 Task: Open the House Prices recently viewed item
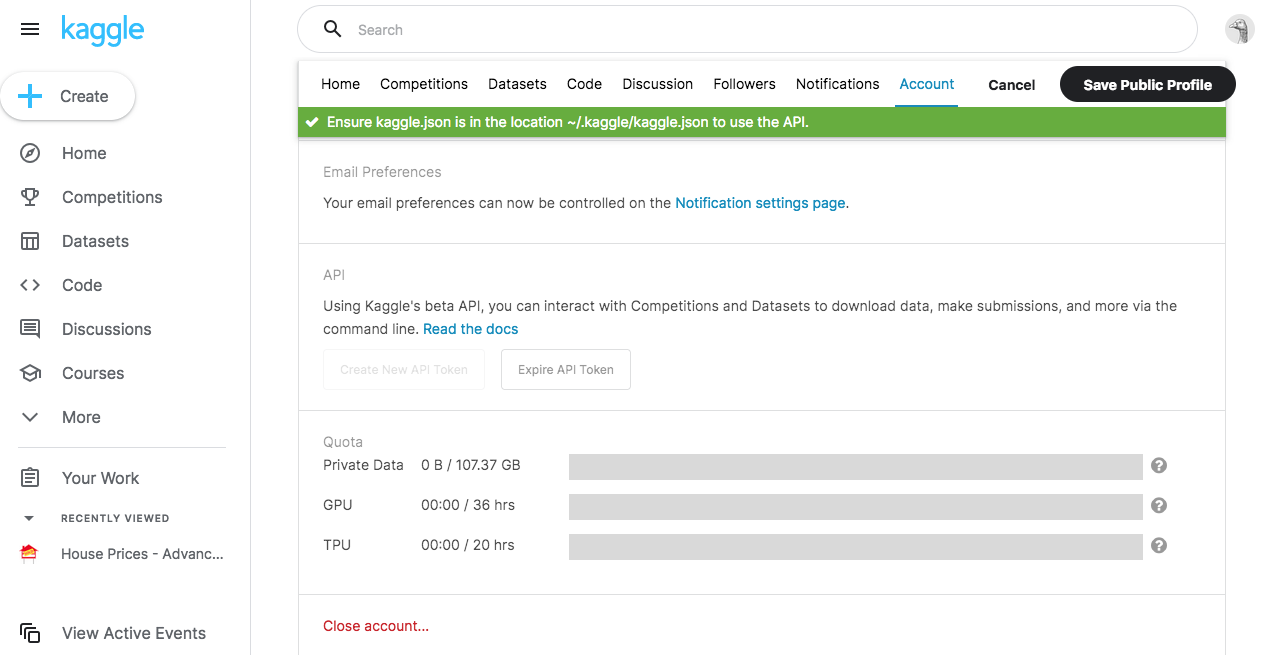pos(142,554)
